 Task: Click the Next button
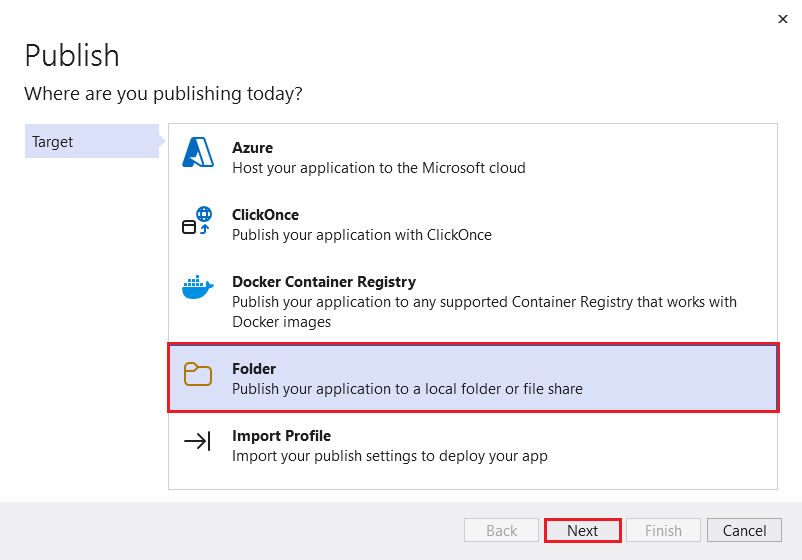(x=582, y=530)
